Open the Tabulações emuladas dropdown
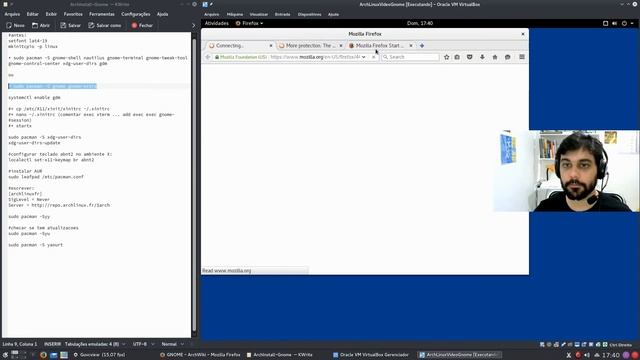Screen dimensions: 640x360 pyautogui.click(x=95, y=344)
